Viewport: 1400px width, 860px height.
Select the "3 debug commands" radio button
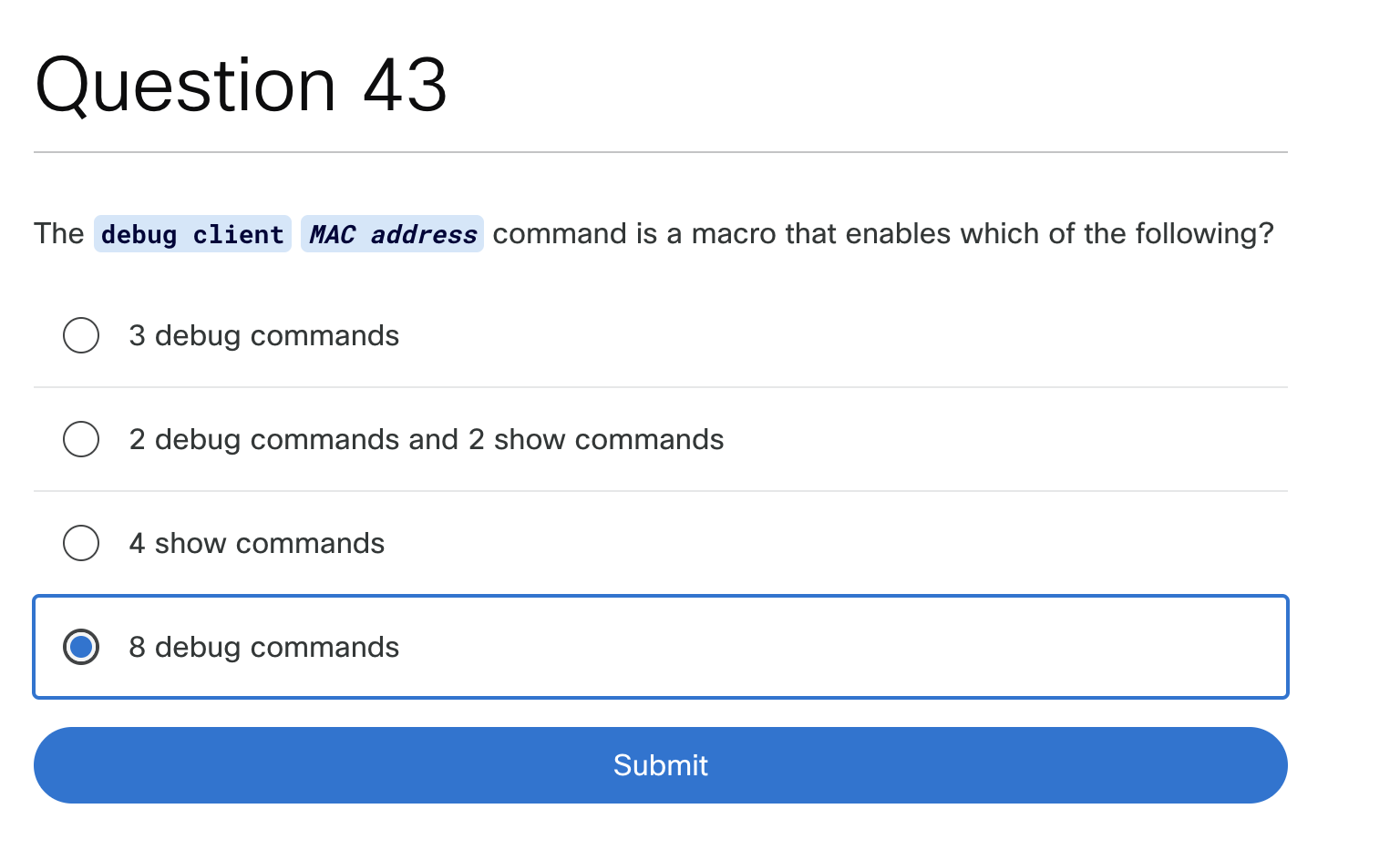point(81,335)
